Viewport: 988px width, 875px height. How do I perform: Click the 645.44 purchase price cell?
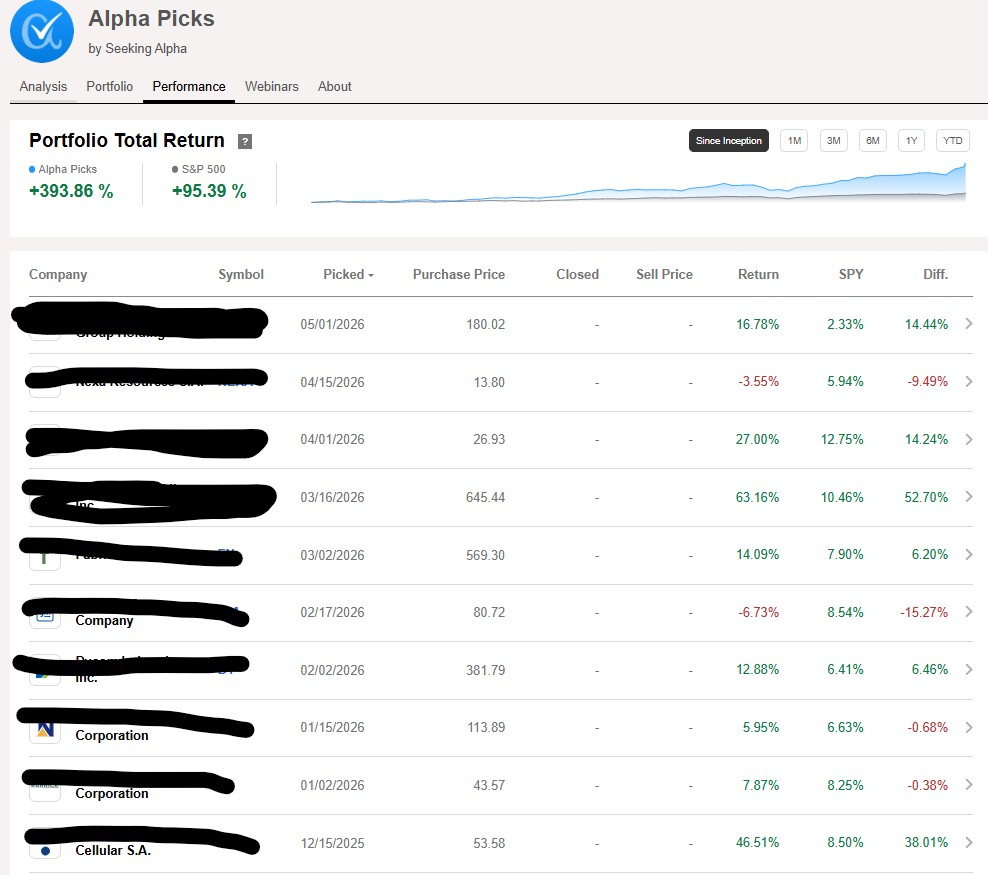point(485,497)
